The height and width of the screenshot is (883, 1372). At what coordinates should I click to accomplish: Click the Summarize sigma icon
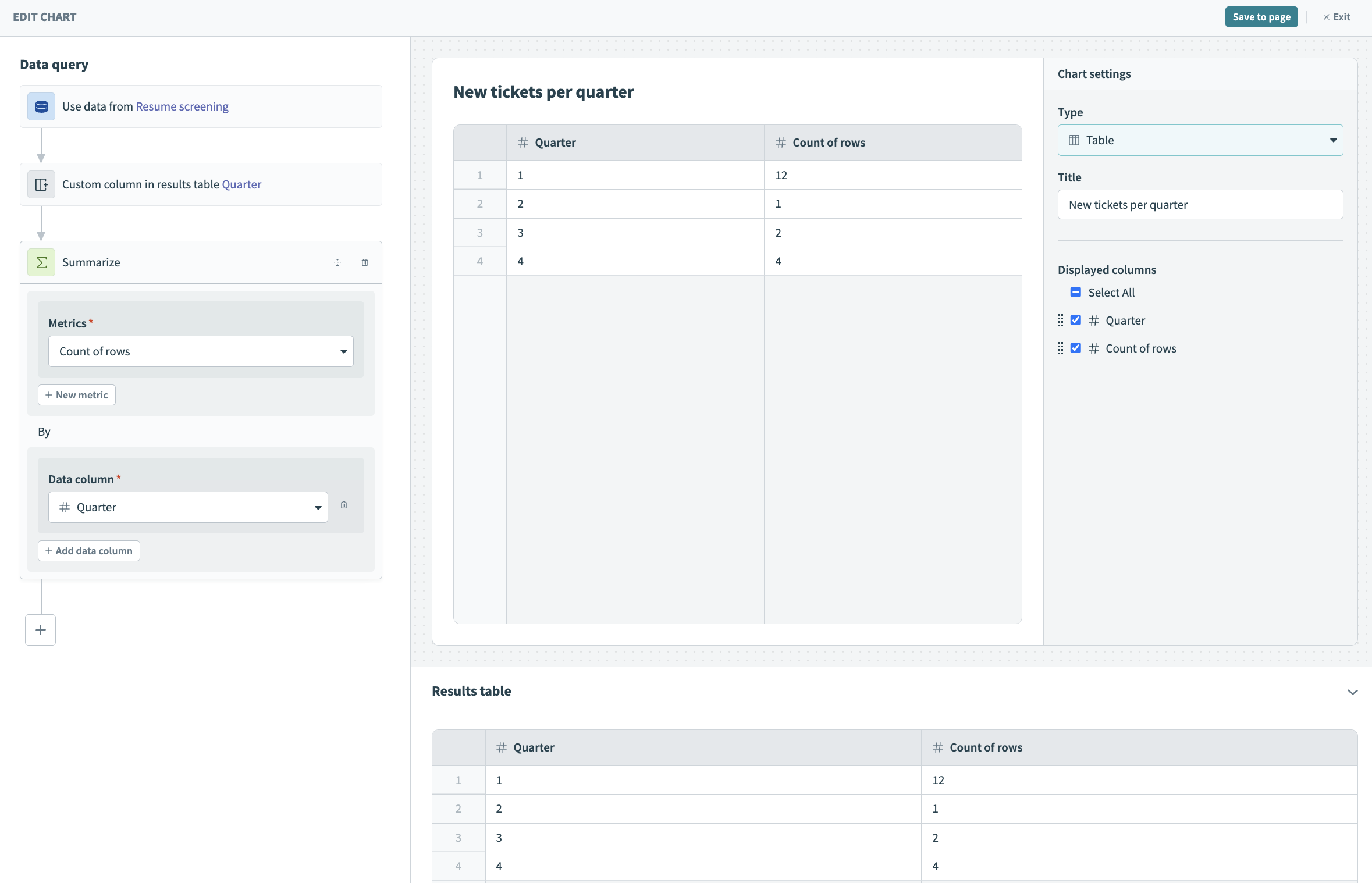41,262
